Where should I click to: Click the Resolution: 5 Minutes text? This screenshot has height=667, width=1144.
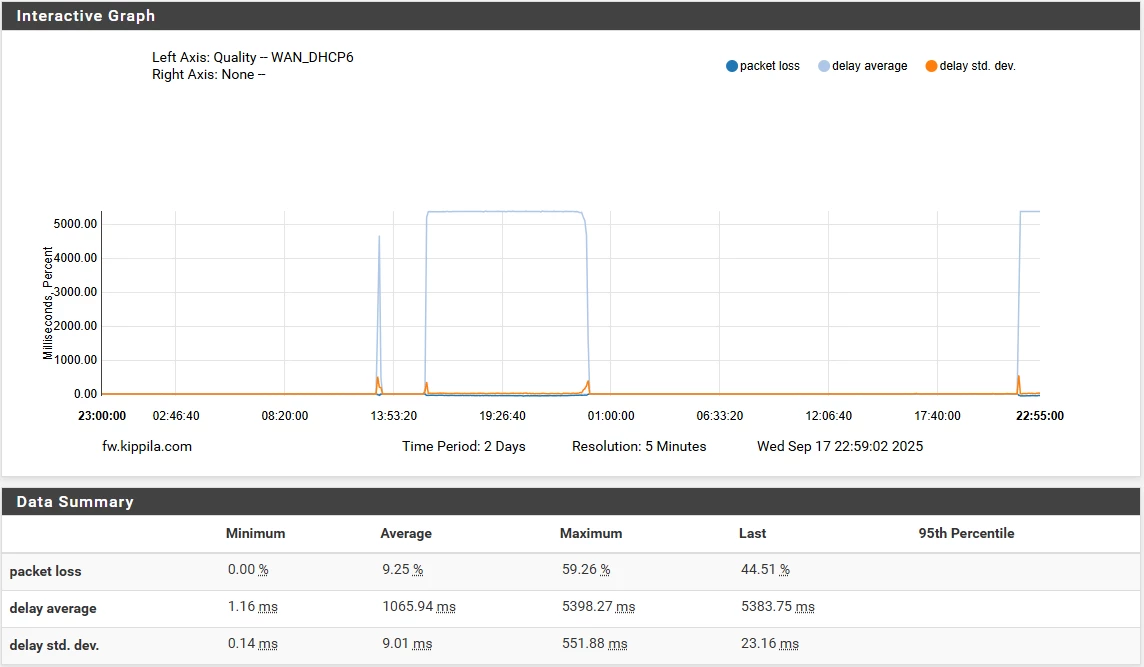point(639,447)
